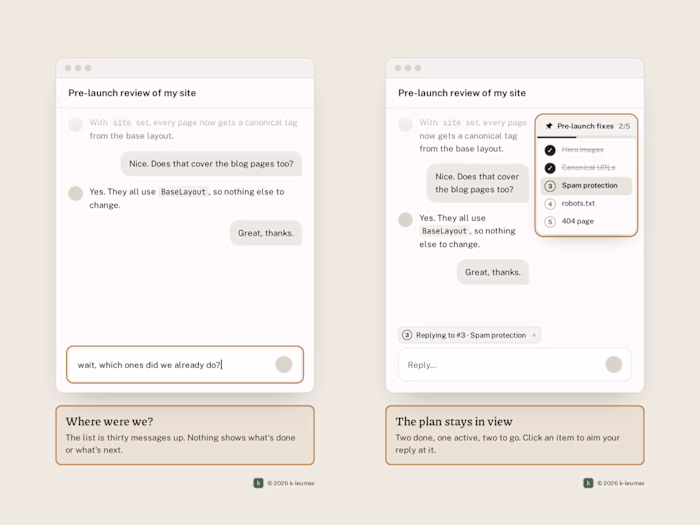Click faded assistant avatar at top of left chat

75,124
